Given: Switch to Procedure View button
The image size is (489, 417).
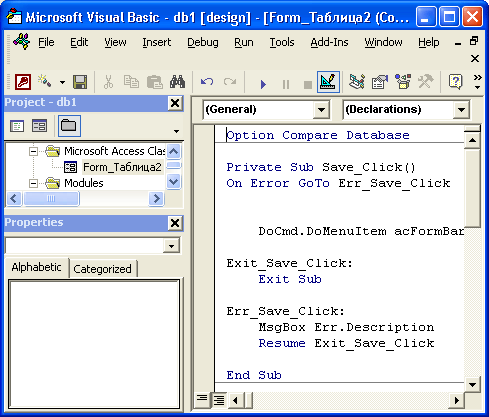Looking at the screenshot, I should click(202, 399).
